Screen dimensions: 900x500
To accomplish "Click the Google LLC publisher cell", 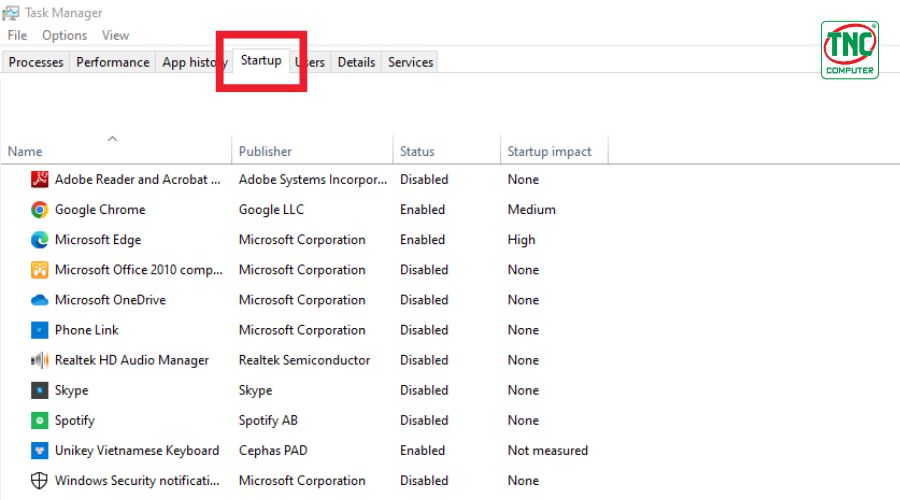I will pos(271,210).
